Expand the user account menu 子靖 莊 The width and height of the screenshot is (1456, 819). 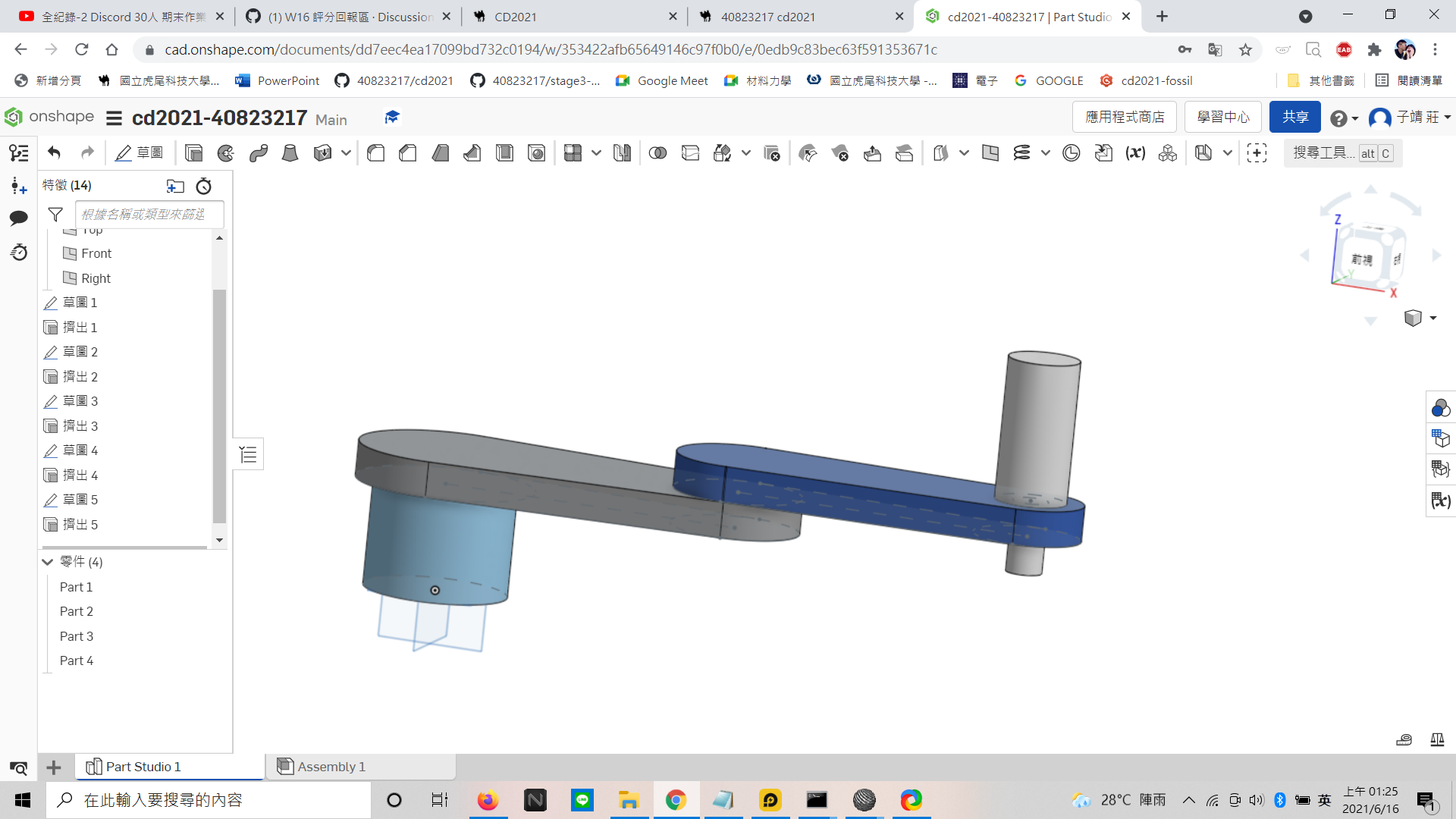click(1410, 118)
